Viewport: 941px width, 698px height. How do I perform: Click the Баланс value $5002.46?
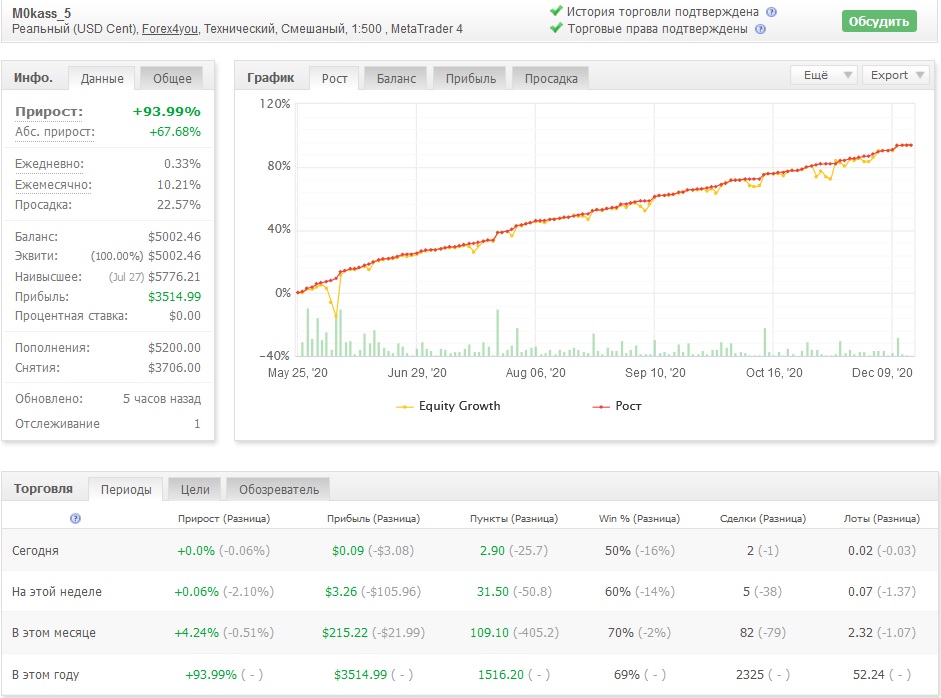coord(174,236)
